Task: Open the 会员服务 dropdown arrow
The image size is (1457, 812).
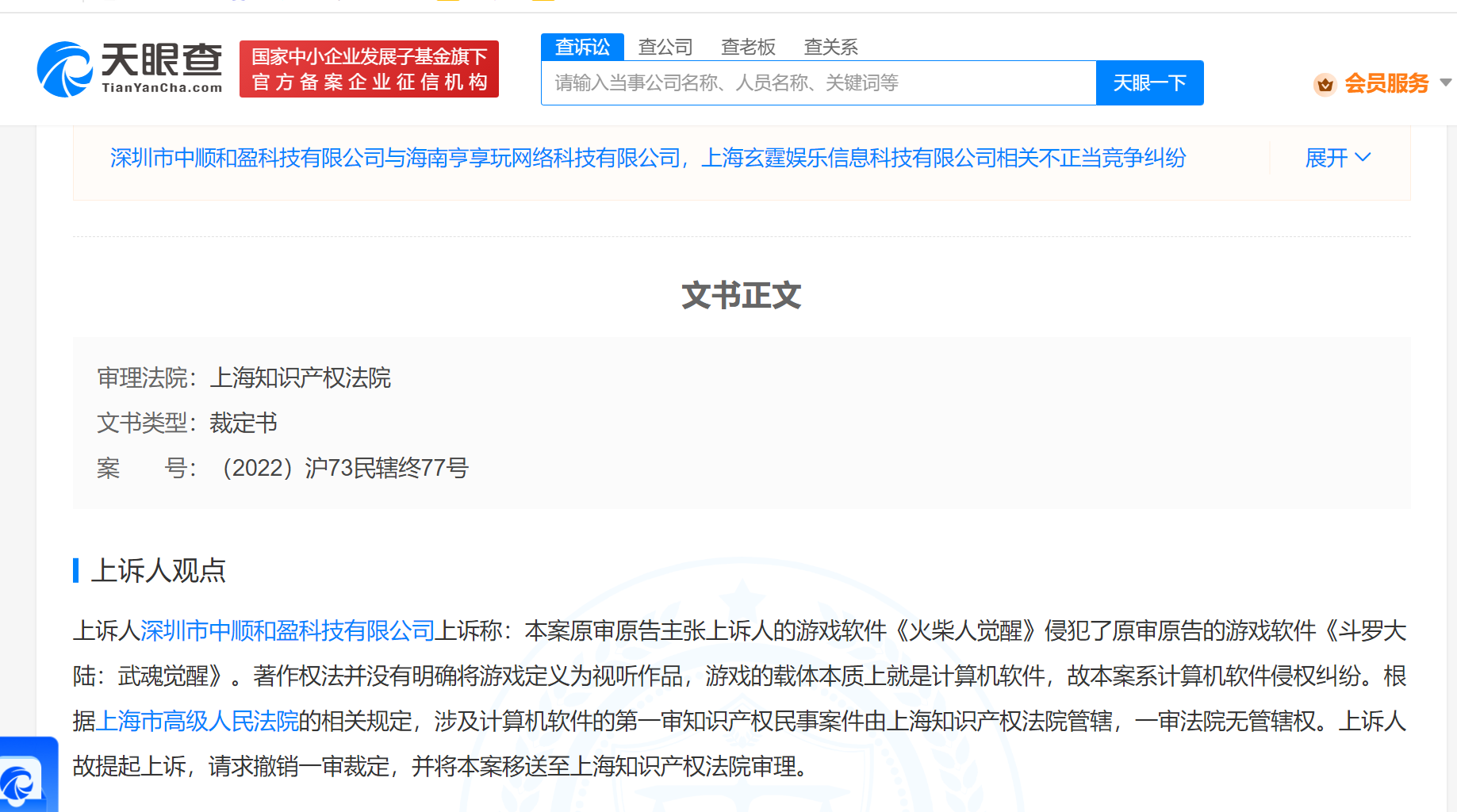Action: (1445, 83)
